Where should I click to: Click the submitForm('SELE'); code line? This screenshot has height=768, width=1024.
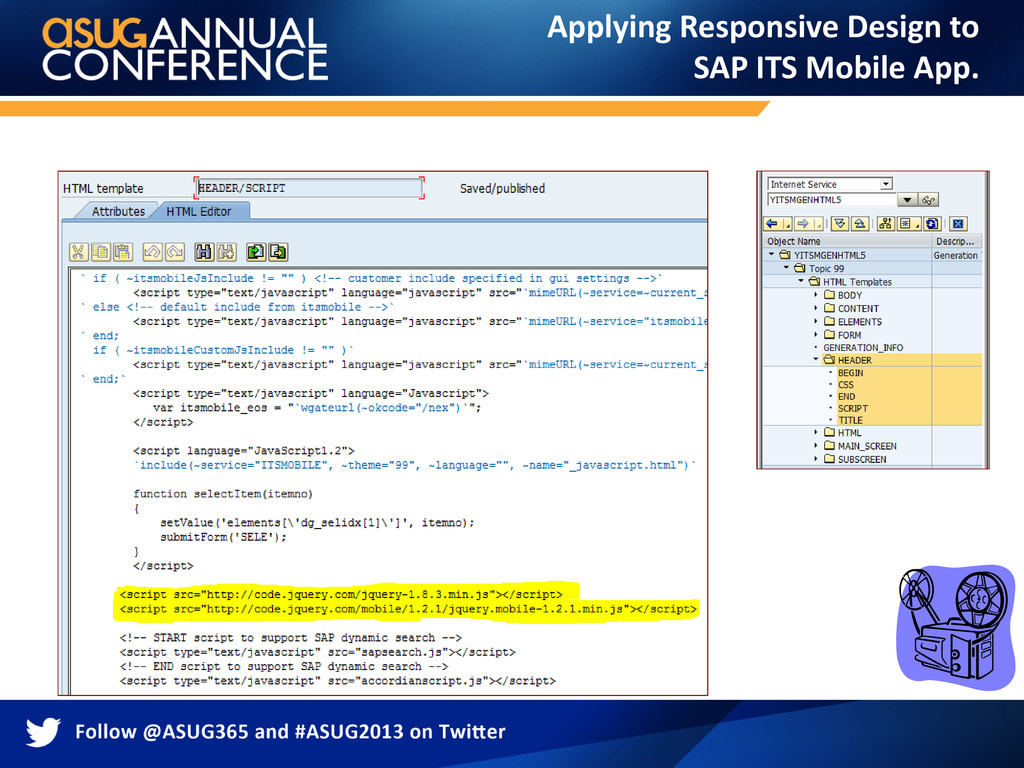223,537
